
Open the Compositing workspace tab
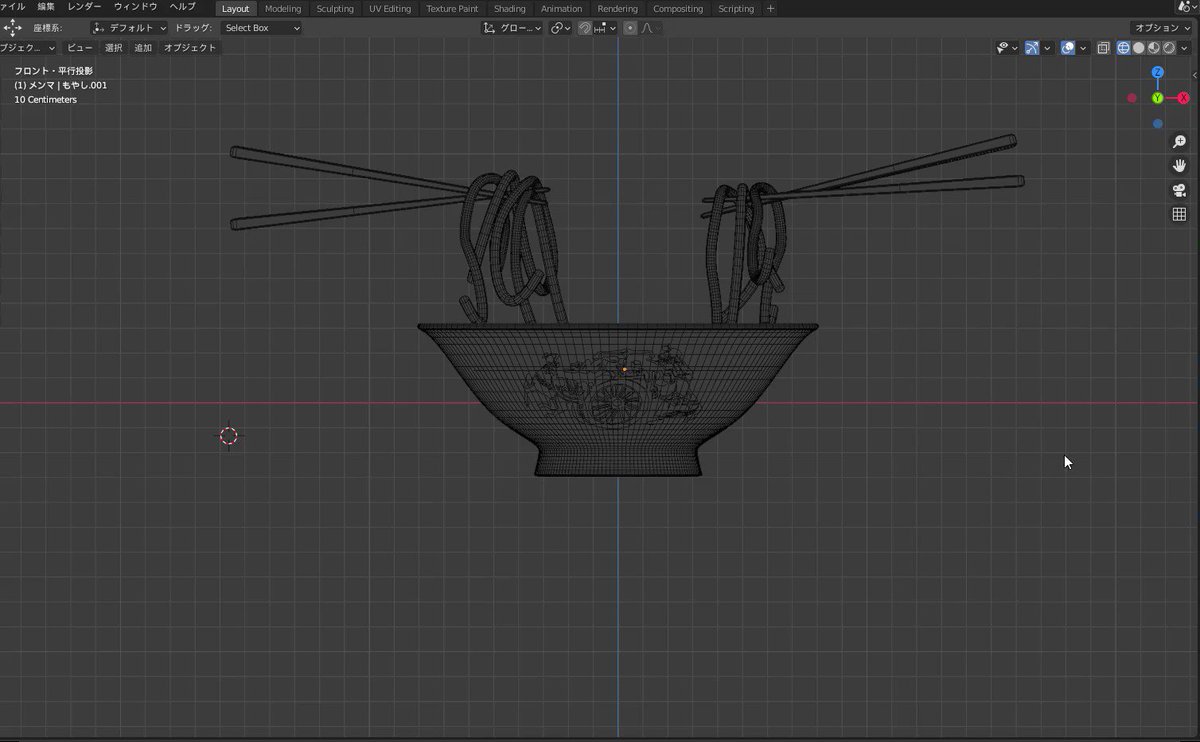pyautogui.click(x=678, y=8)
